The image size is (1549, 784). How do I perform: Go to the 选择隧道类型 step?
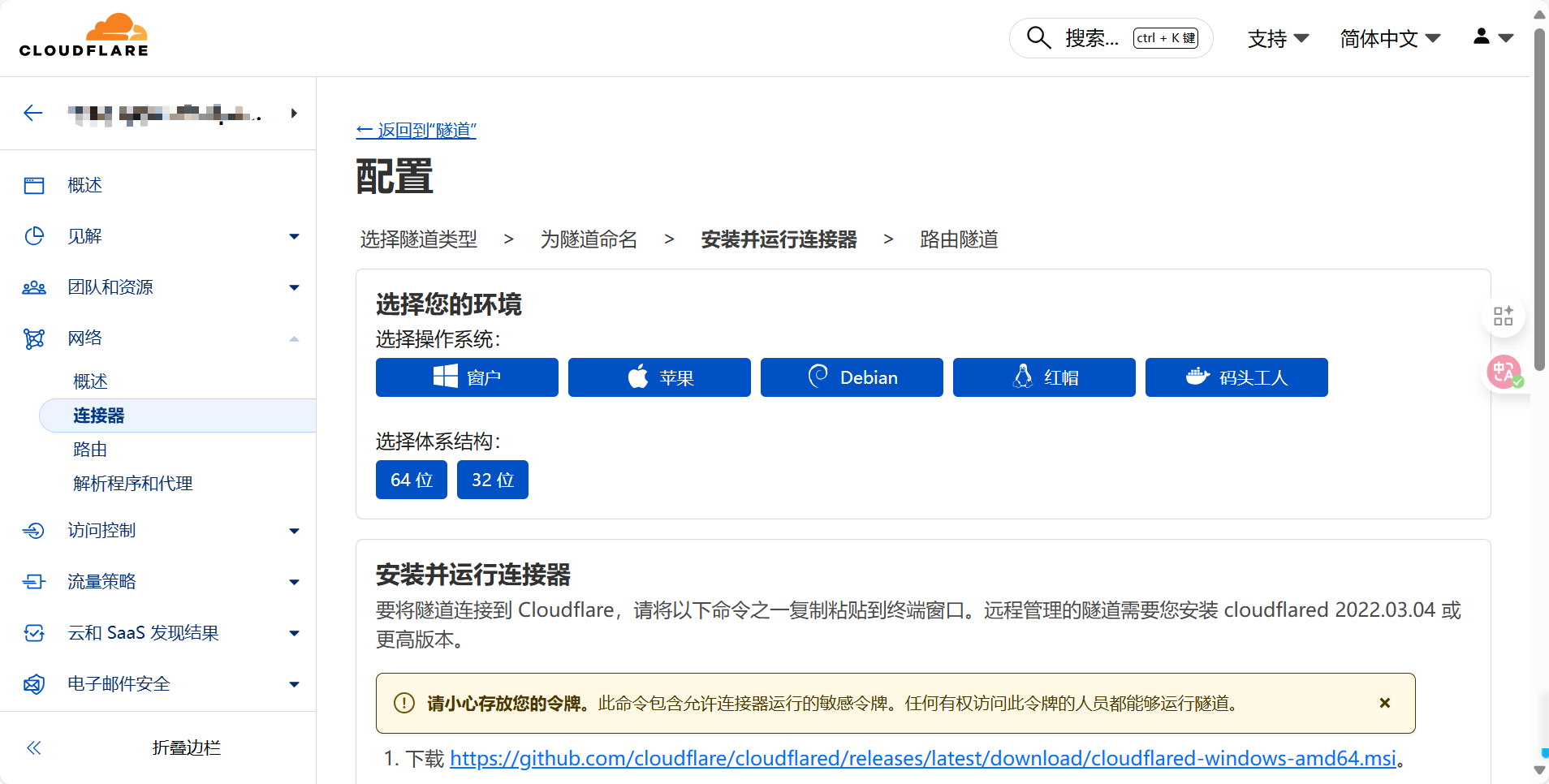(419, 239)
